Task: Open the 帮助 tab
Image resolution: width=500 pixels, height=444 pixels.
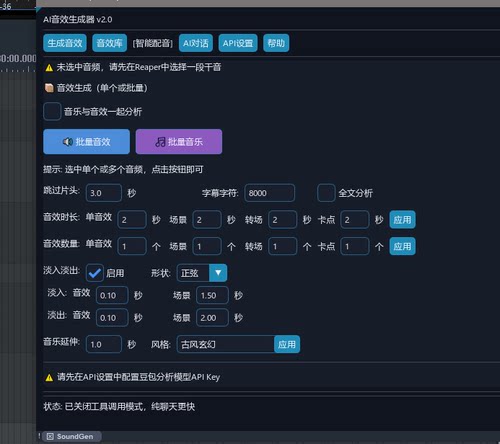Action: click(276, 43)
